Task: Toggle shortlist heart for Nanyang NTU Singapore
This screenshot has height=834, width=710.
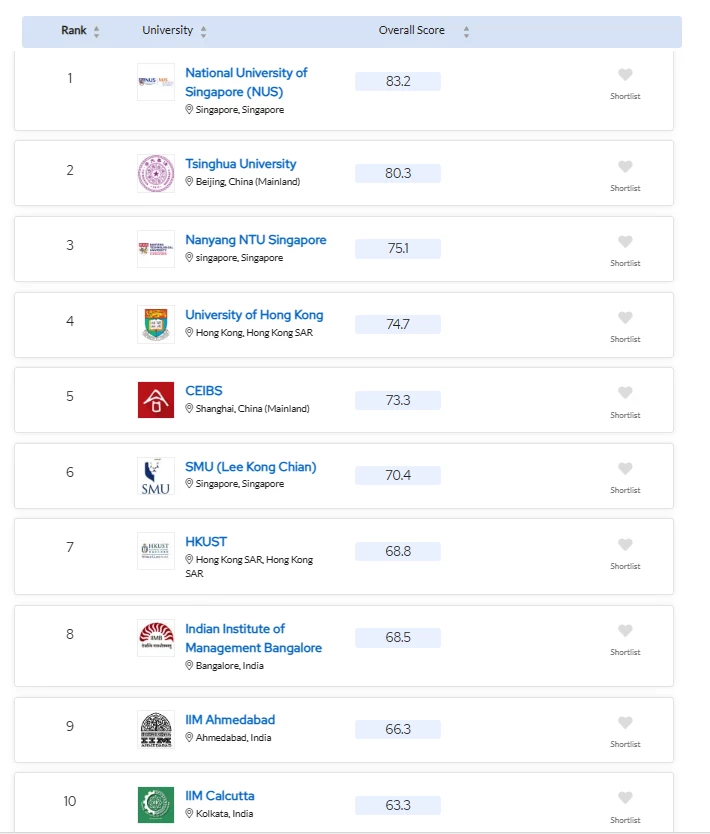Action: [625, 241]
